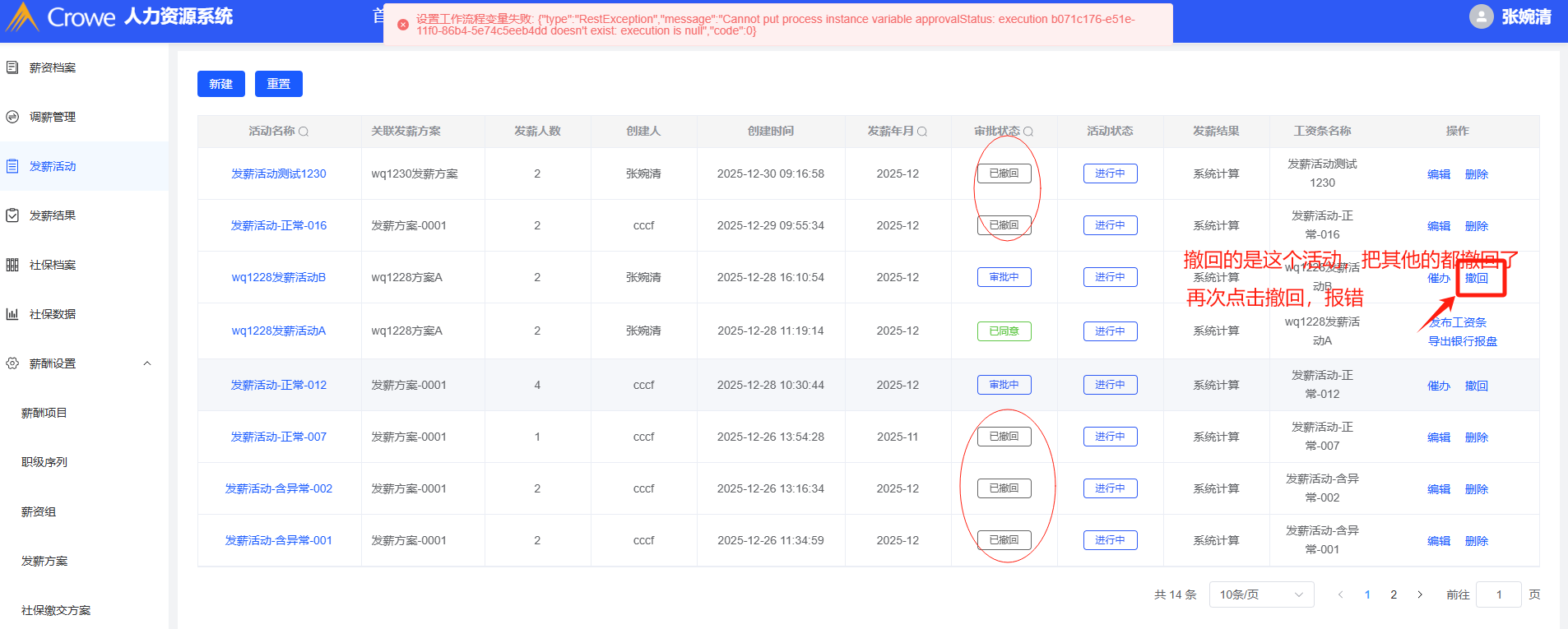The width and height of the screenshot is (1568, 629).
Task: Open the 发薪活动-正常-012 activity link
Action: click(279, 385)
